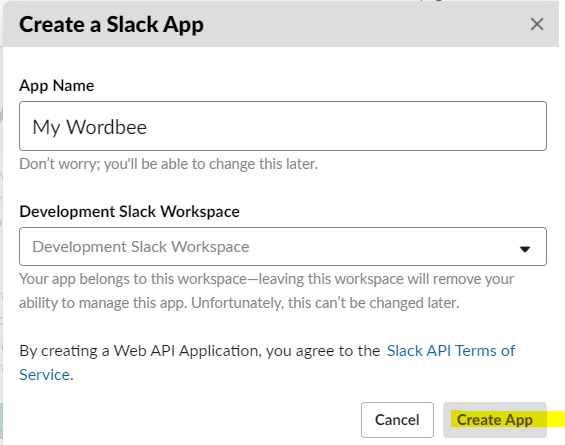Click the word Service in the terms link
This screenshot has width=565, height=445.
point(44,375)
